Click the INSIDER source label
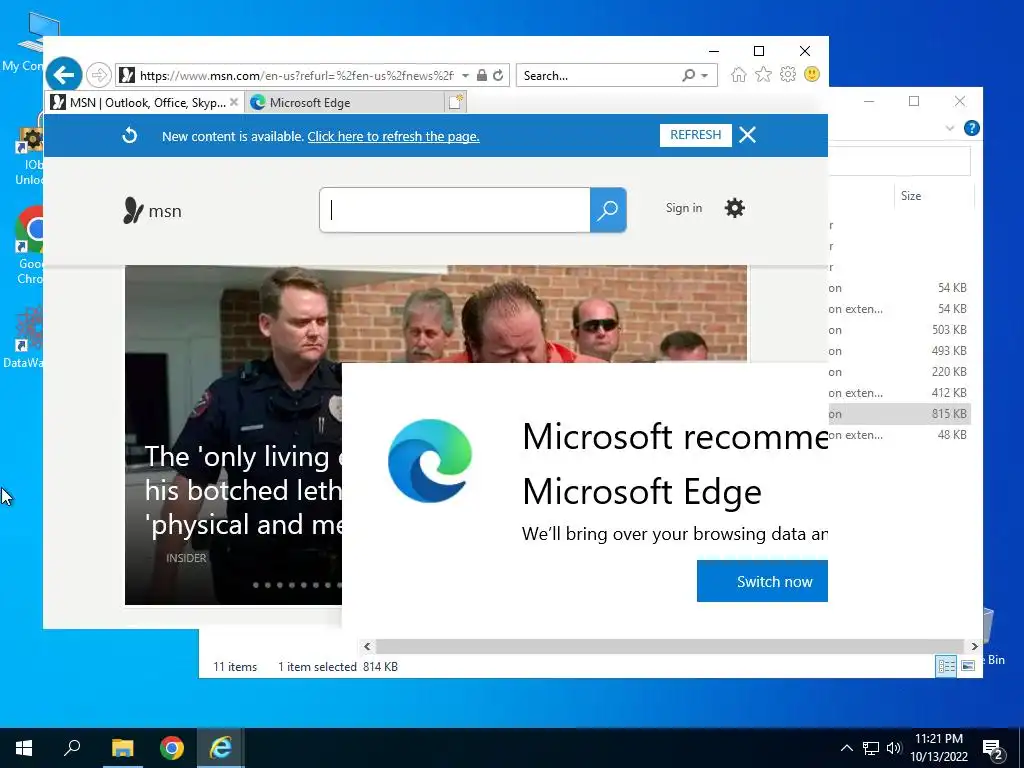This screenshot has width=1024, height=768. pos(186,558)
